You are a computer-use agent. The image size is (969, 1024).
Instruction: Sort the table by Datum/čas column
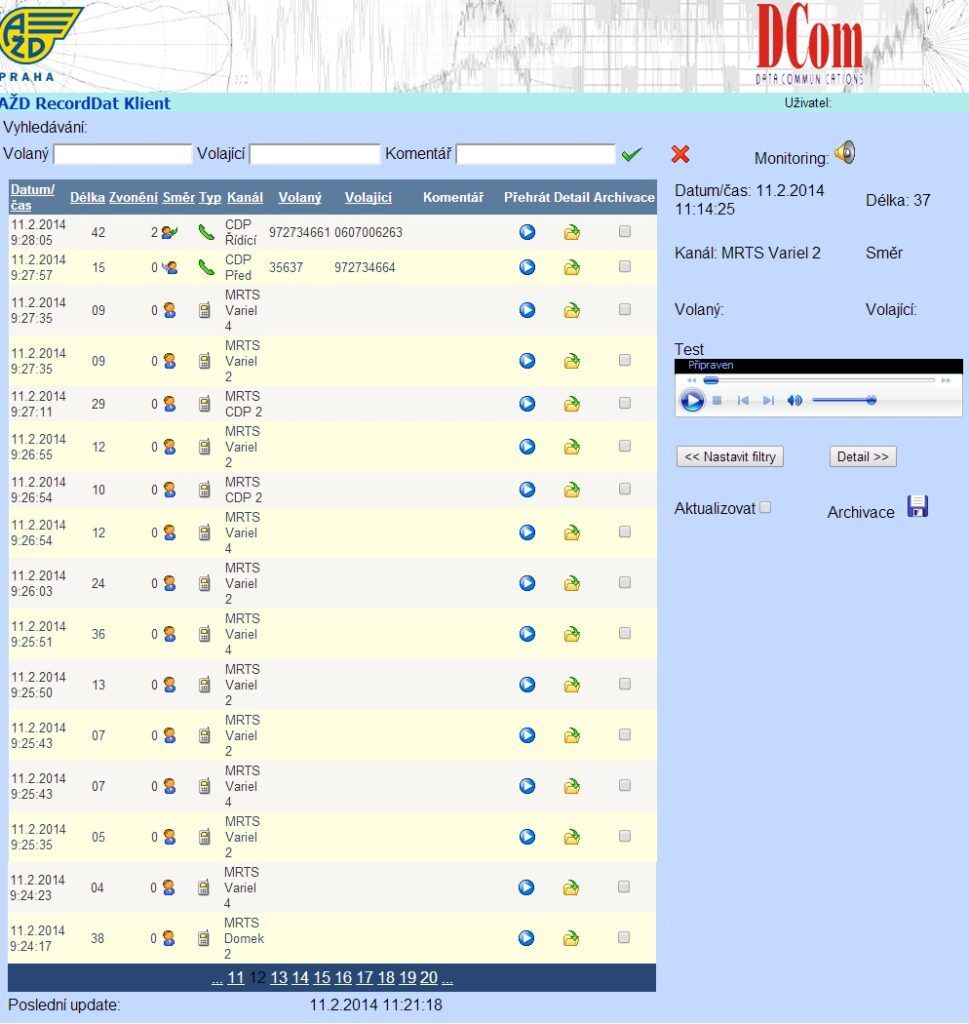(x=32, y=197)
